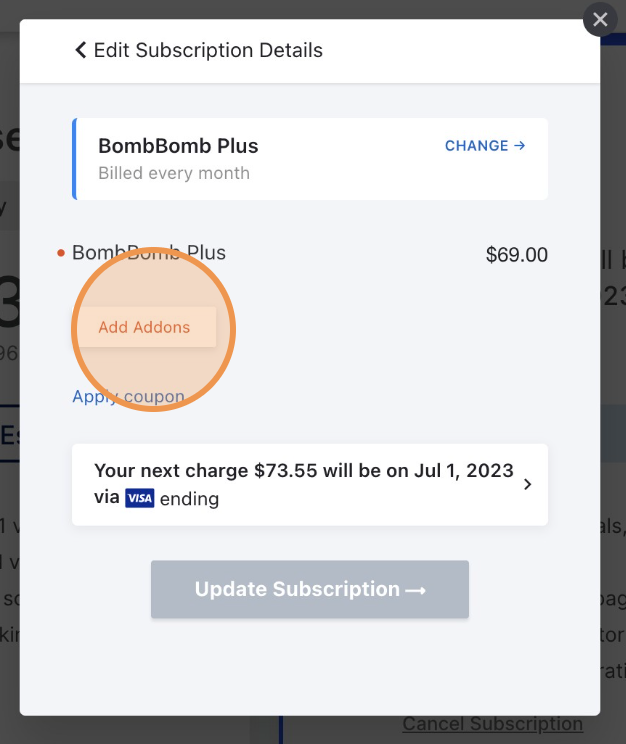Select the BombBomb Plus line item

click(x=149, y=252)
